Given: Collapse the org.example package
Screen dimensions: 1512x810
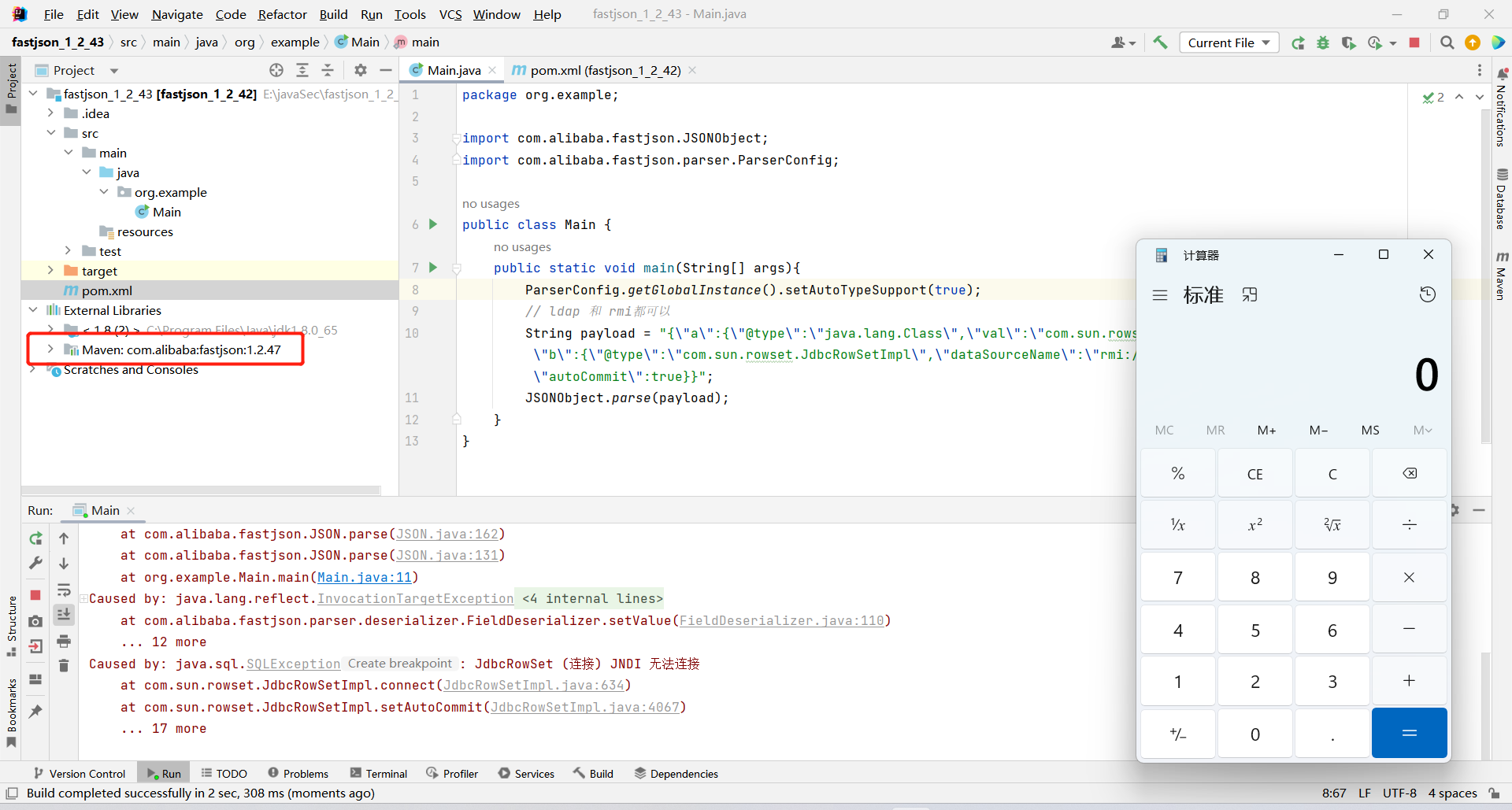Looking at the screenshot, I should 104,192.
